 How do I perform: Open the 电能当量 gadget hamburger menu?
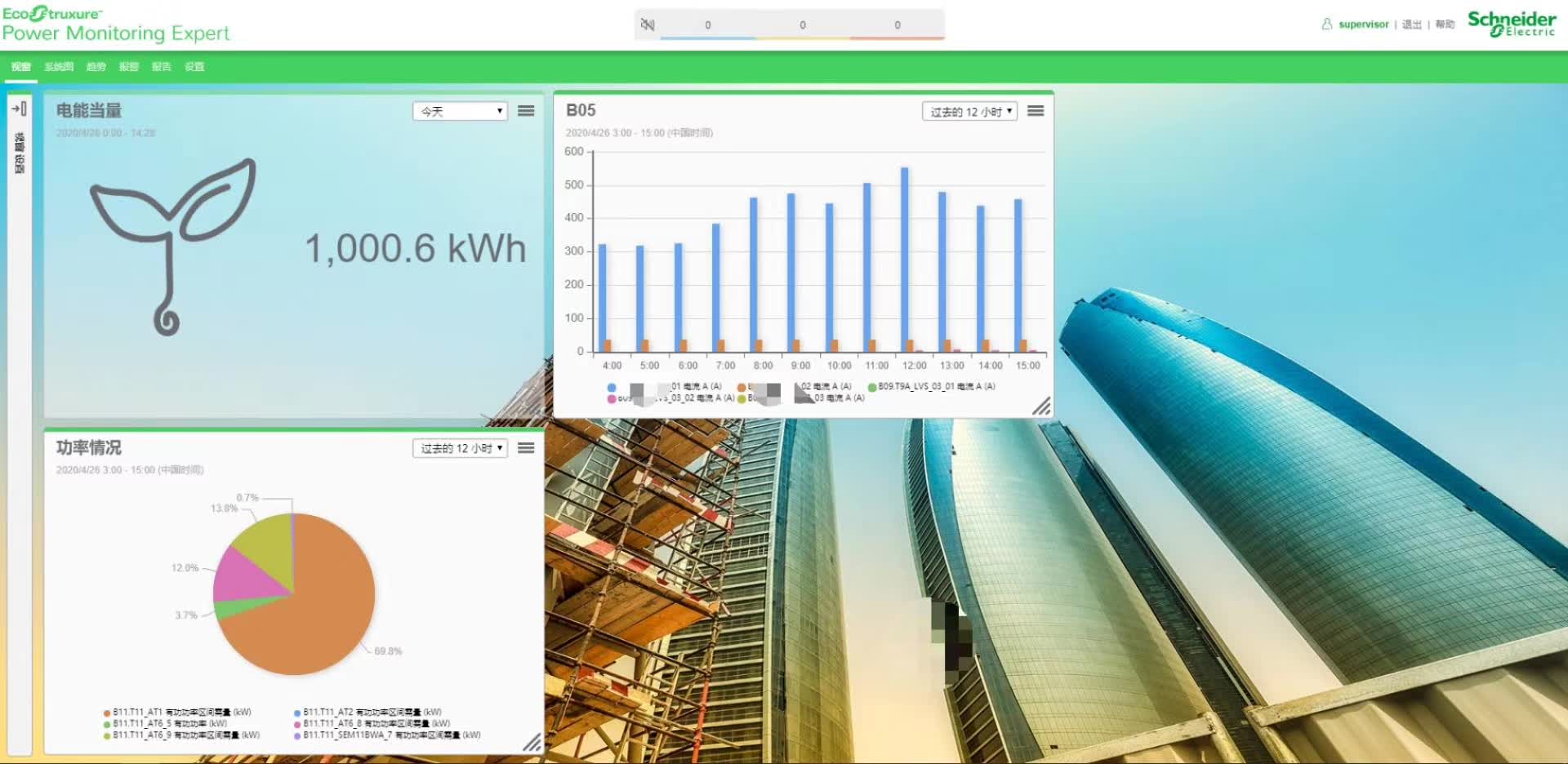coord(526,111)
